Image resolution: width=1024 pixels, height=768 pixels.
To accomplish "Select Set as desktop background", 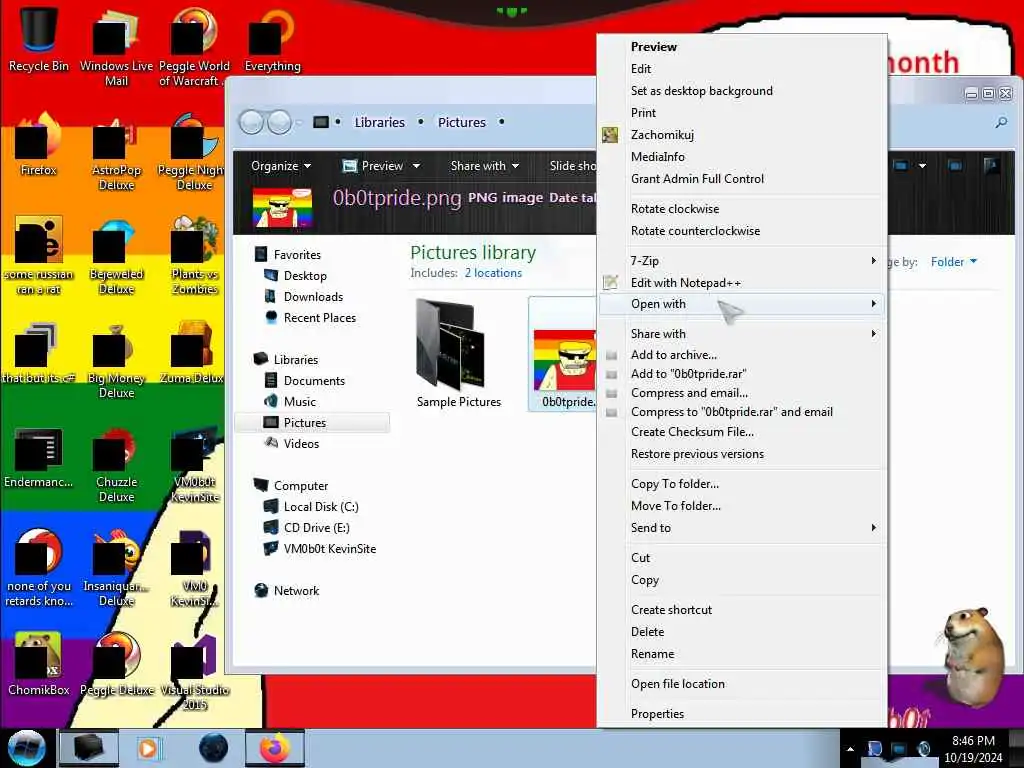I will 742,91.
